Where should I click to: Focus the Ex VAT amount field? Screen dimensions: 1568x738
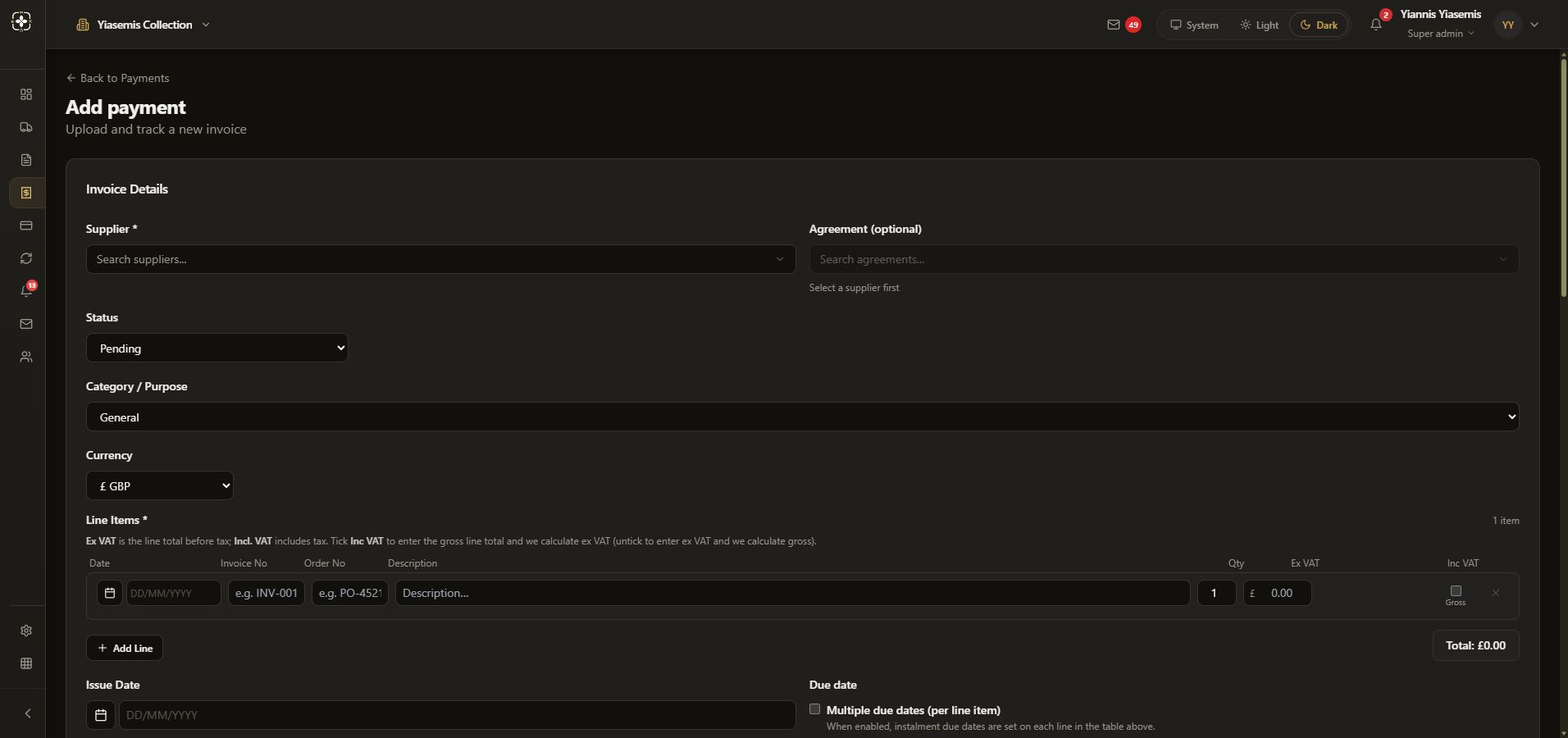click(1278, 593)
